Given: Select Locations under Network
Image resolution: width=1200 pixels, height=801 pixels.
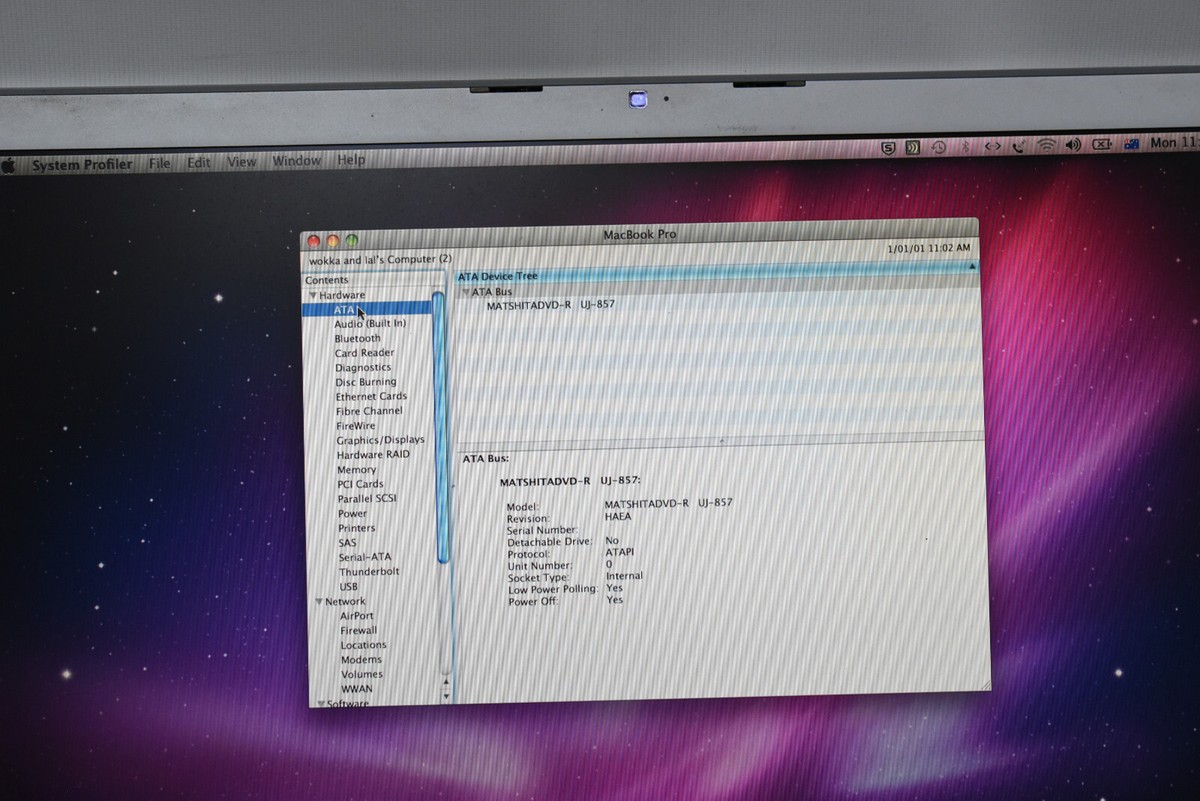Looking at the screenshot, I should coord(363,645).
